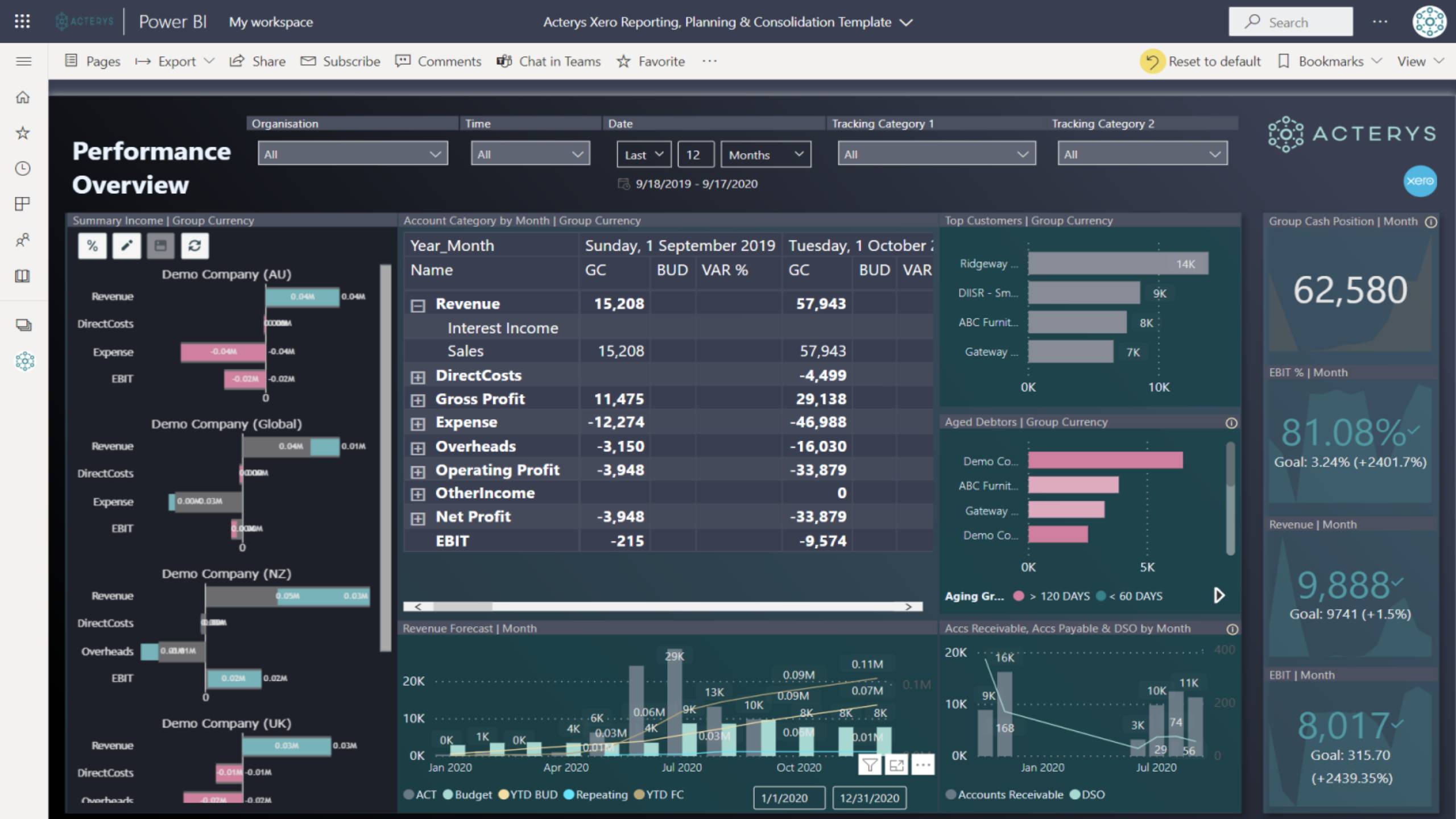Open report title dropdown chevron
This screenshot has height=819, width=1456.
pos(906,23)
